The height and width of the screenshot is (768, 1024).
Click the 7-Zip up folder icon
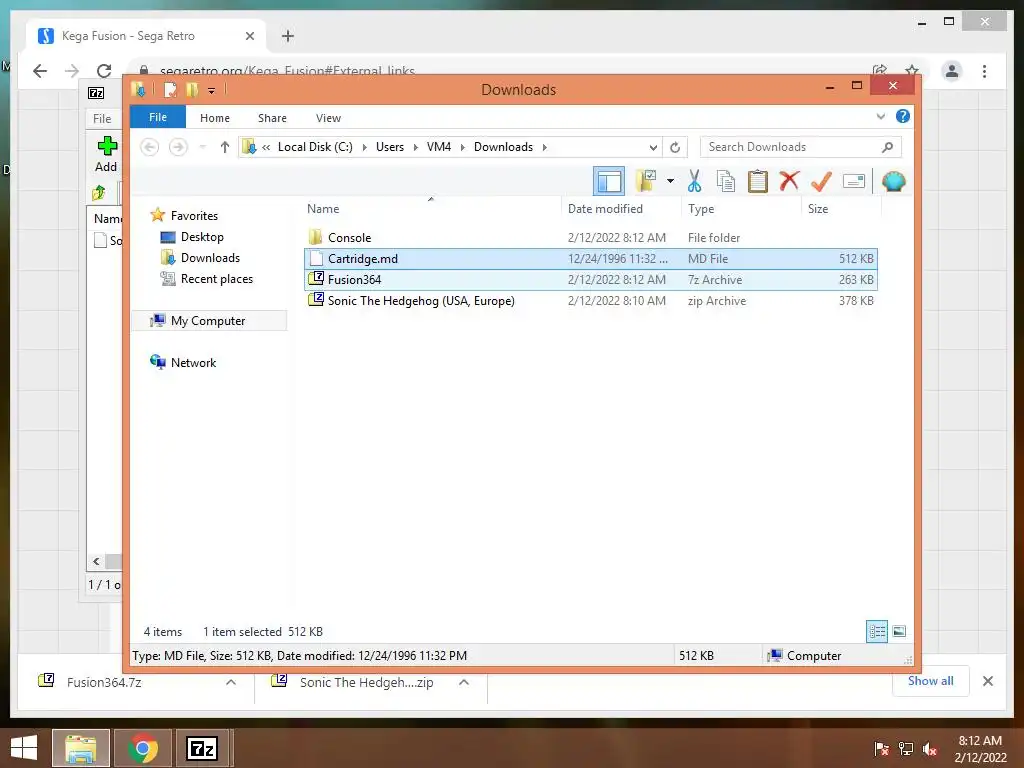pos(99,192)
